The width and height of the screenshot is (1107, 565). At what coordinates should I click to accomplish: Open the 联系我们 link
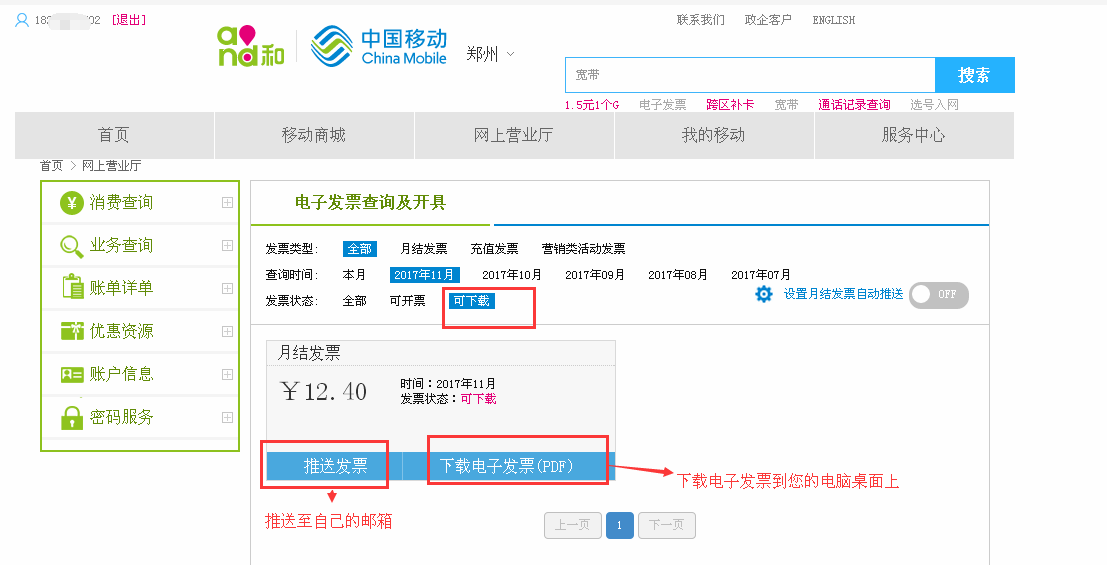(700, 20)
